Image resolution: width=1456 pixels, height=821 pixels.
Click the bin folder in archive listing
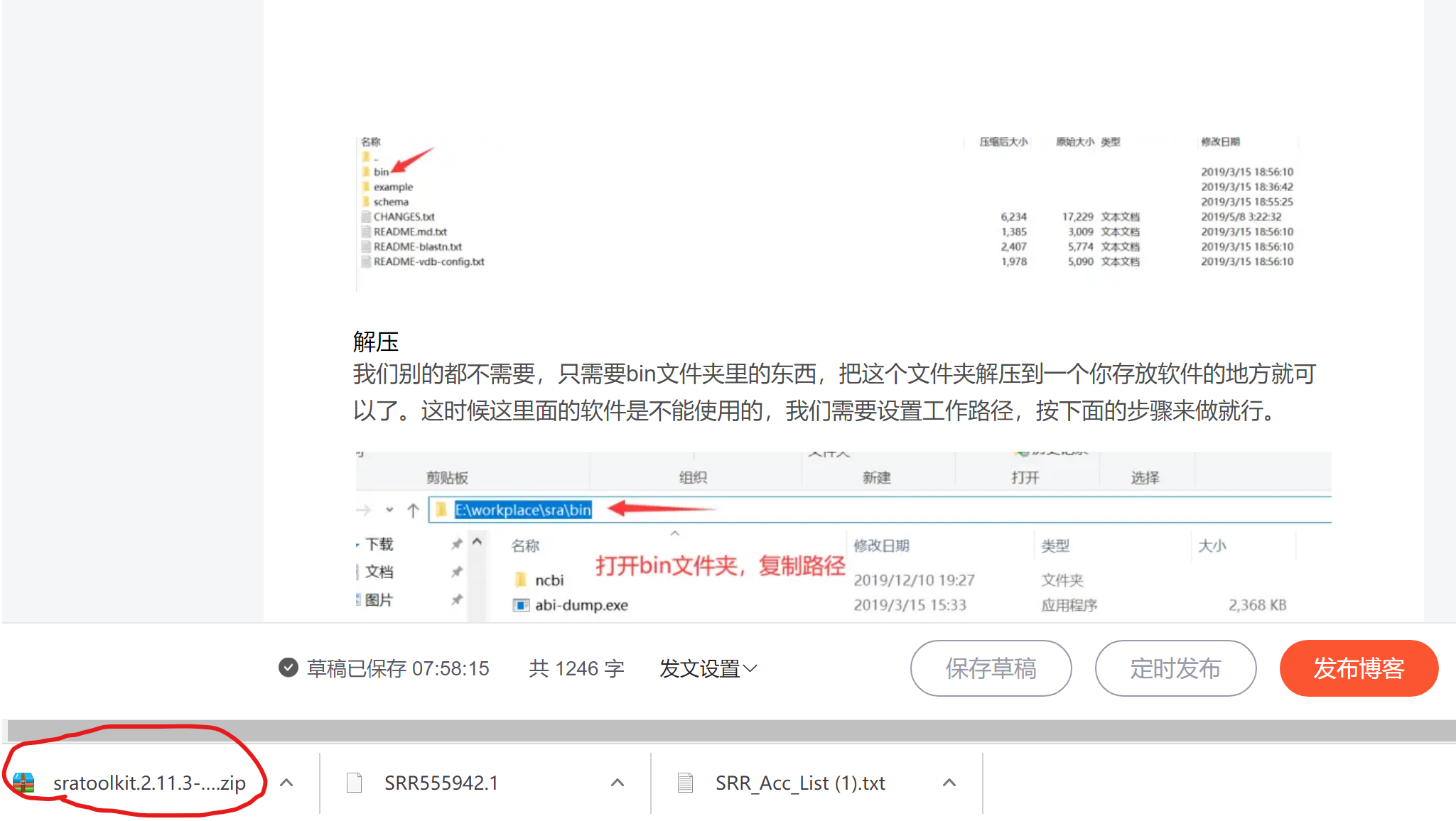click(381, 172)
